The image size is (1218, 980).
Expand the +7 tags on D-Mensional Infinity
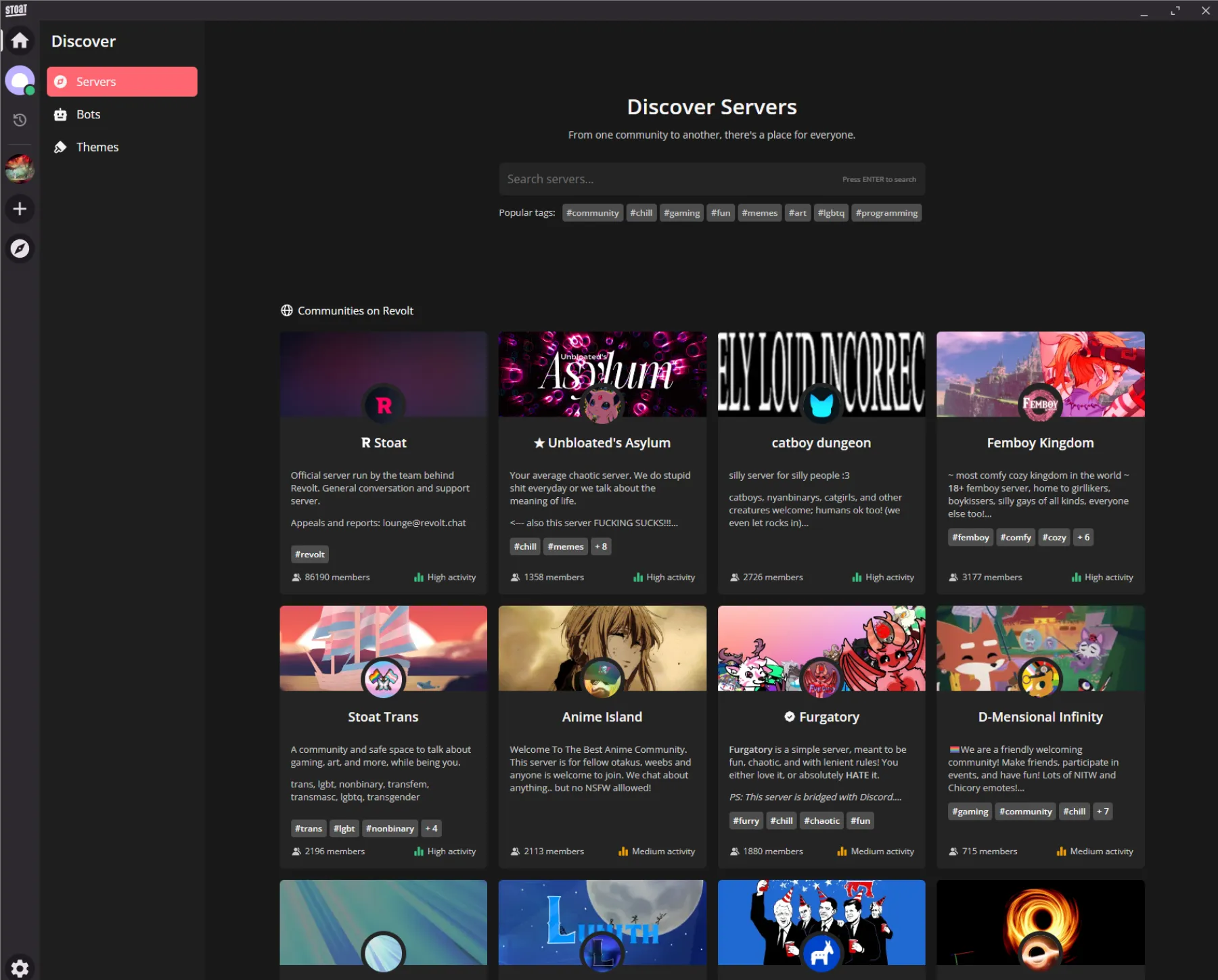(x=1102, y=812)
